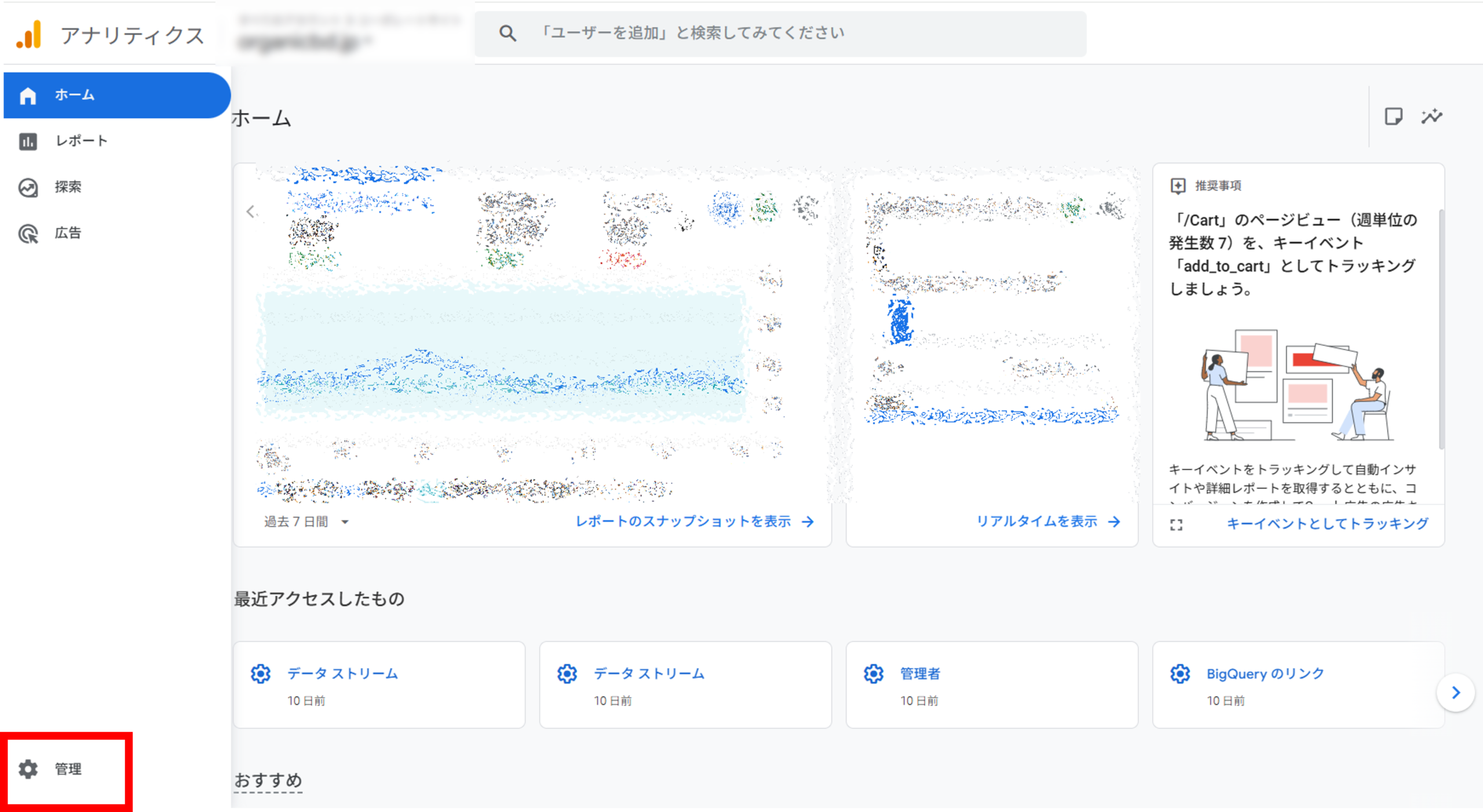Viewport: 1483px width, 812px height.
Task: Click the search magnifier icon
Action: (507, 33)
